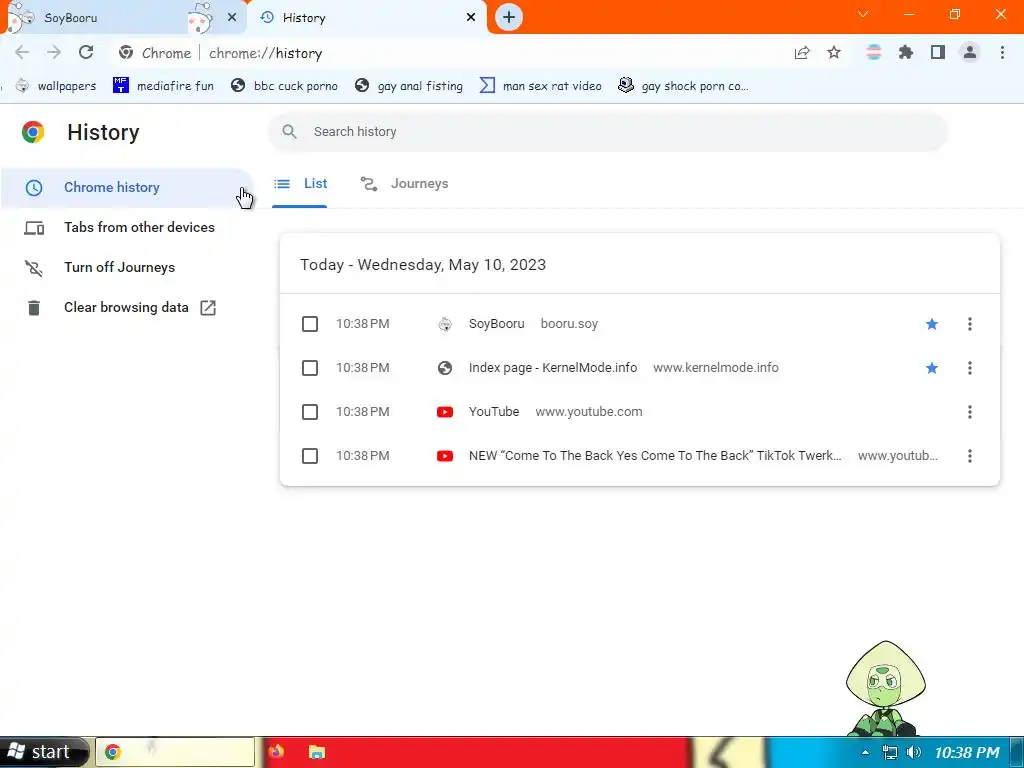Viewport: 1024px width, 768px height.
Task: Check the TikTok Twerk video entry checkbox
Action: click(x=310, y=456)
